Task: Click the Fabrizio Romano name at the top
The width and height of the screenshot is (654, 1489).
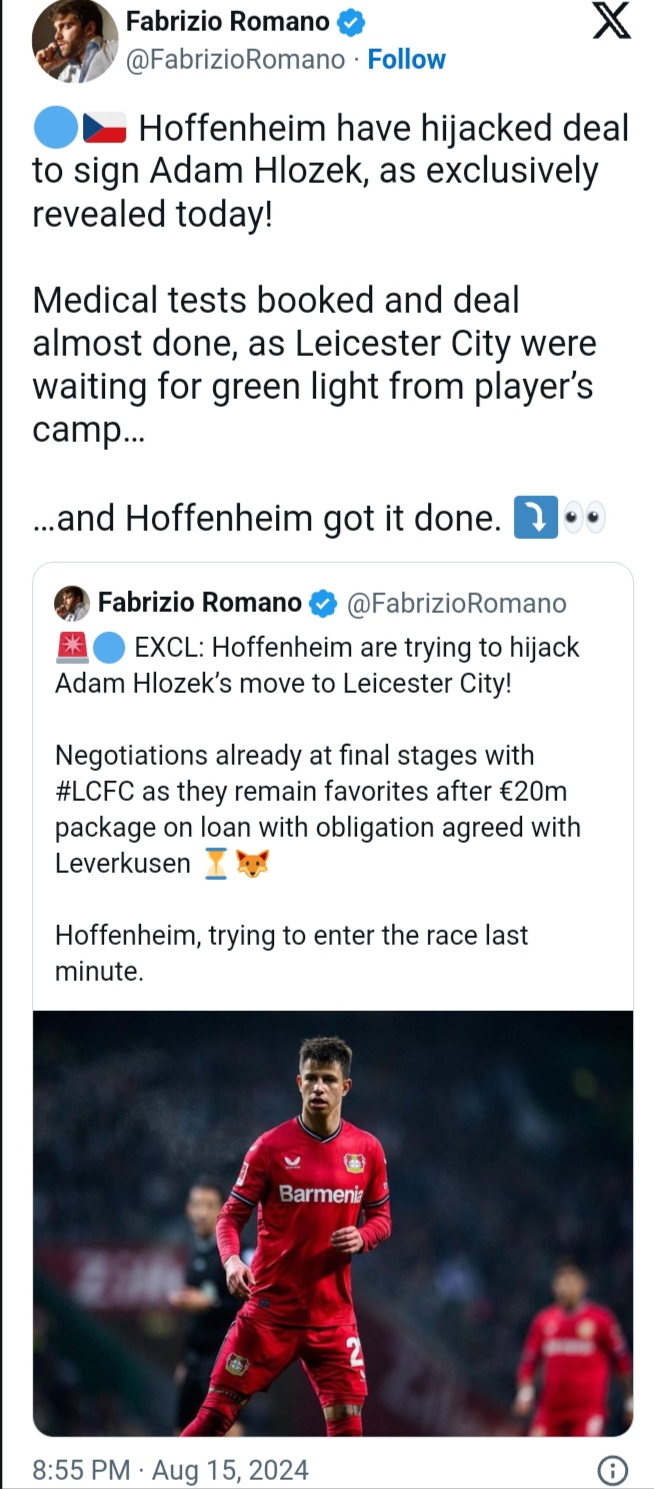Action: [227, 21]
